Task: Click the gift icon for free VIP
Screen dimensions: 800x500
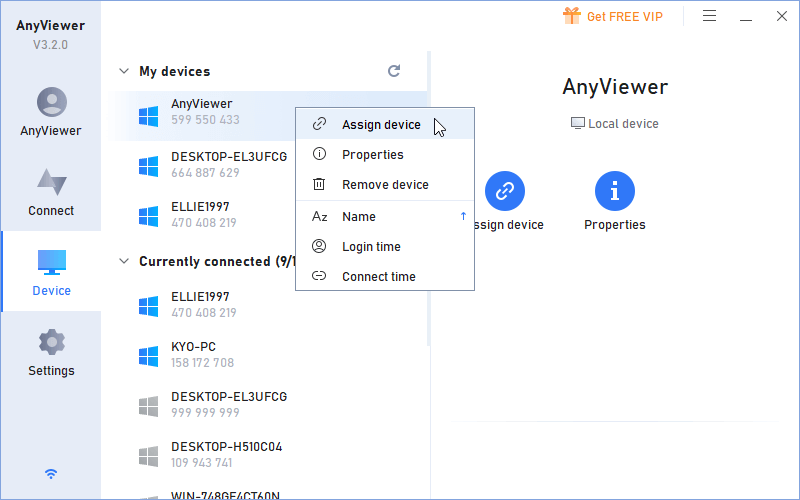Action: click(x=571, y=16)
